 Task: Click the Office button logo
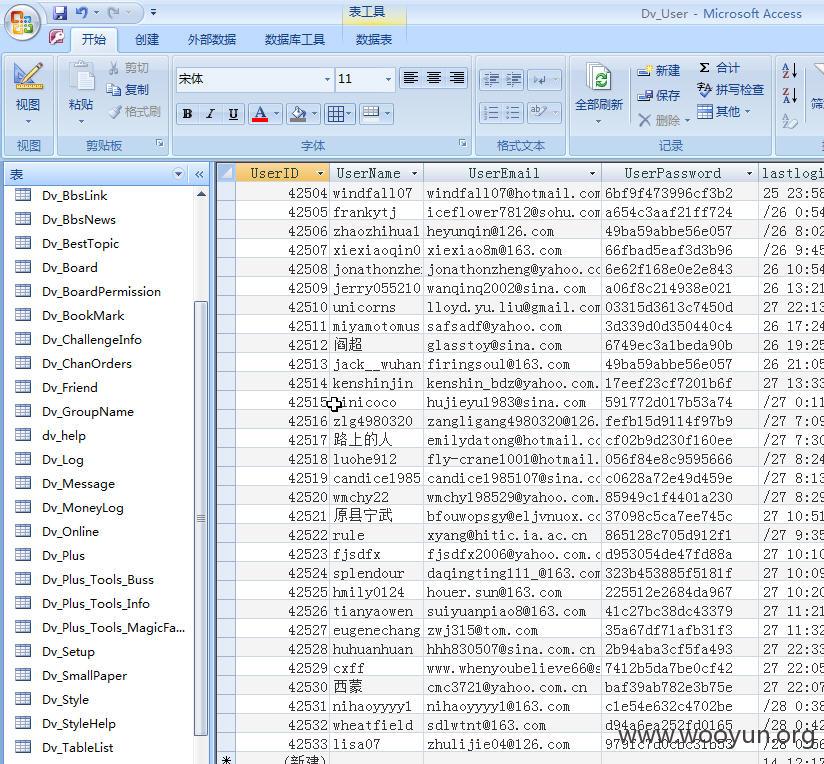pos(22,23)
